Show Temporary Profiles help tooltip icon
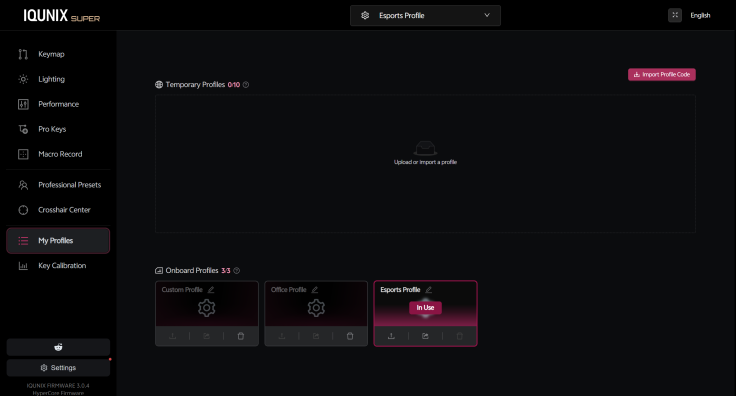 246,85
